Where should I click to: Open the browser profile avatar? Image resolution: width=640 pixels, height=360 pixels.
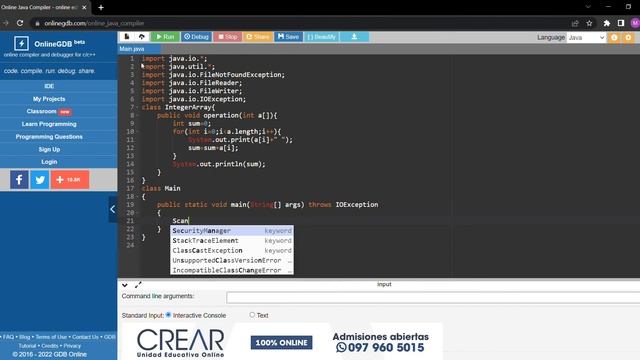pyautogui.click(x=635, y=23)
